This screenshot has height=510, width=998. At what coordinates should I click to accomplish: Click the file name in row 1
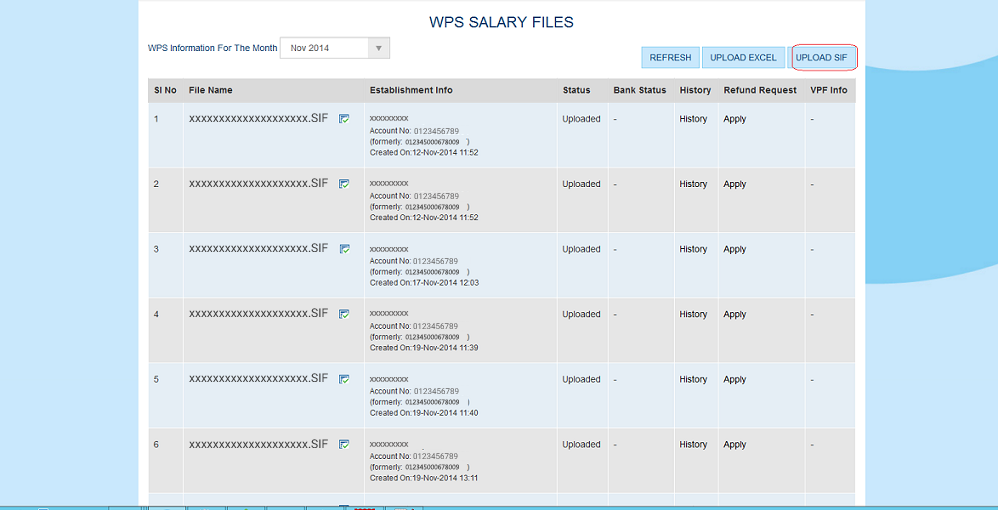(258, 118)
